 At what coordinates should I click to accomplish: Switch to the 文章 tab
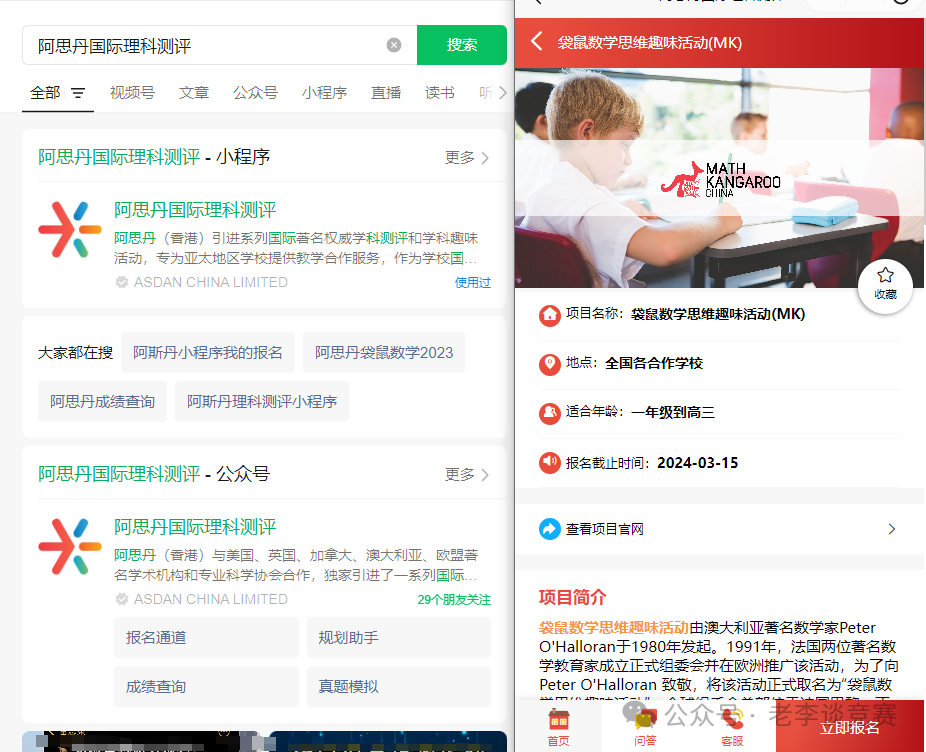pos(194,93)
